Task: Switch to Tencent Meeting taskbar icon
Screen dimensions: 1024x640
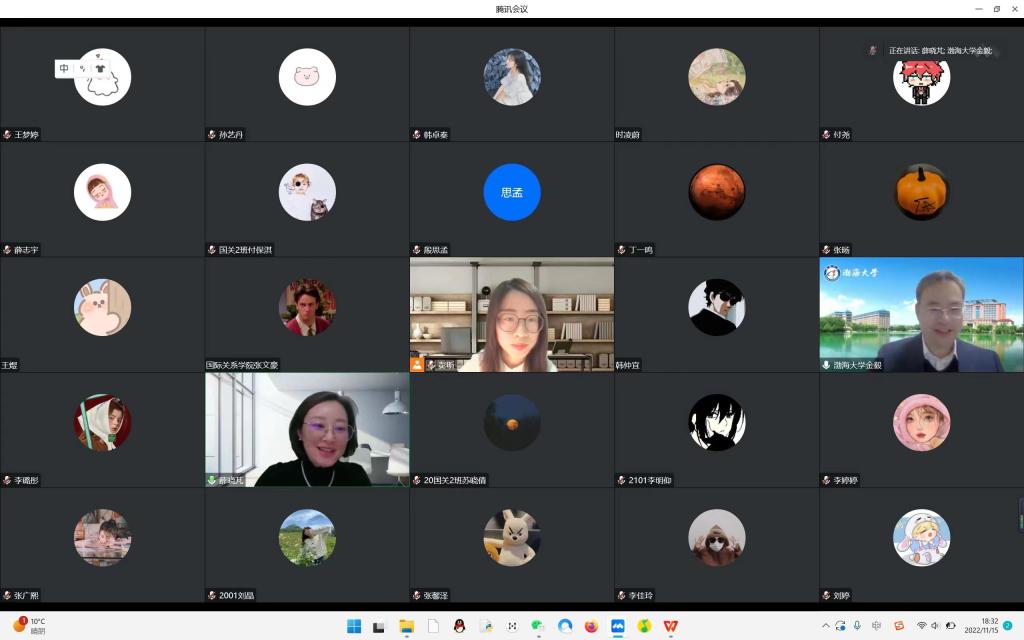Action: tap(618, 626)
